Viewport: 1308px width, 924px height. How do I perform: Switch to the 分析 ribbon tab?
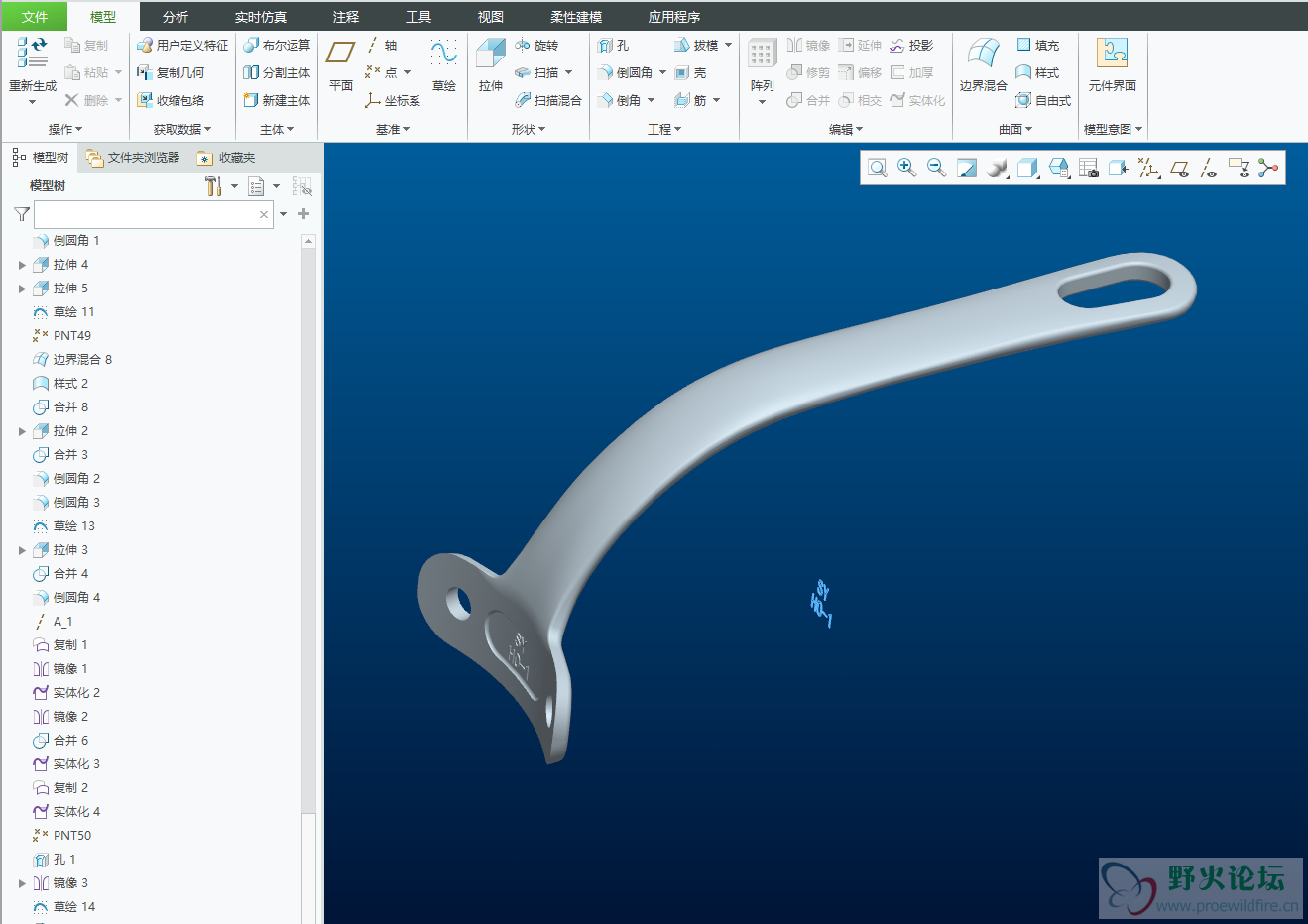[x=176, y=17]
